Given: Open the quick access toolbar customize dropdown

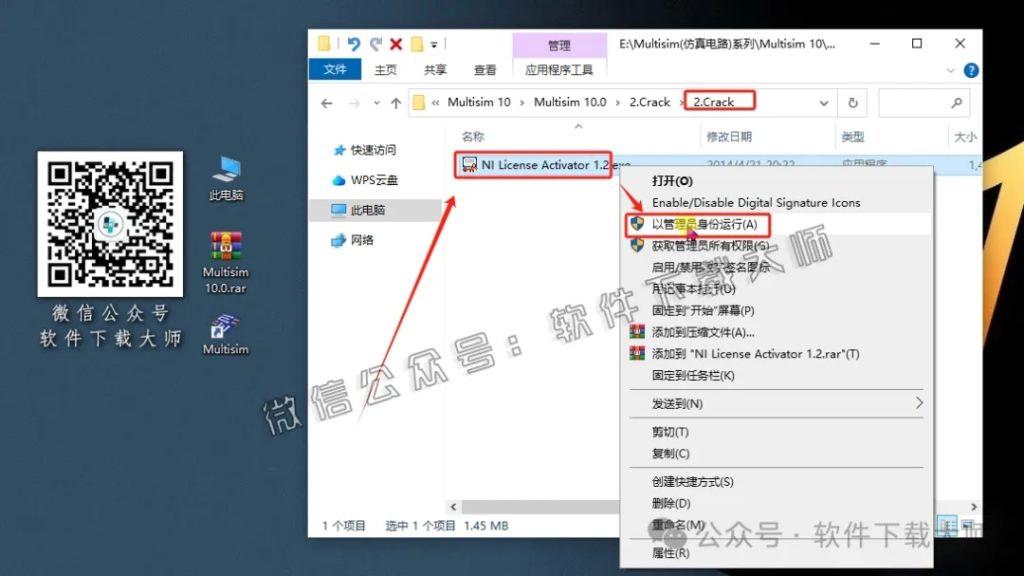Looking at the screenshot, I should (x=431, y=43).
